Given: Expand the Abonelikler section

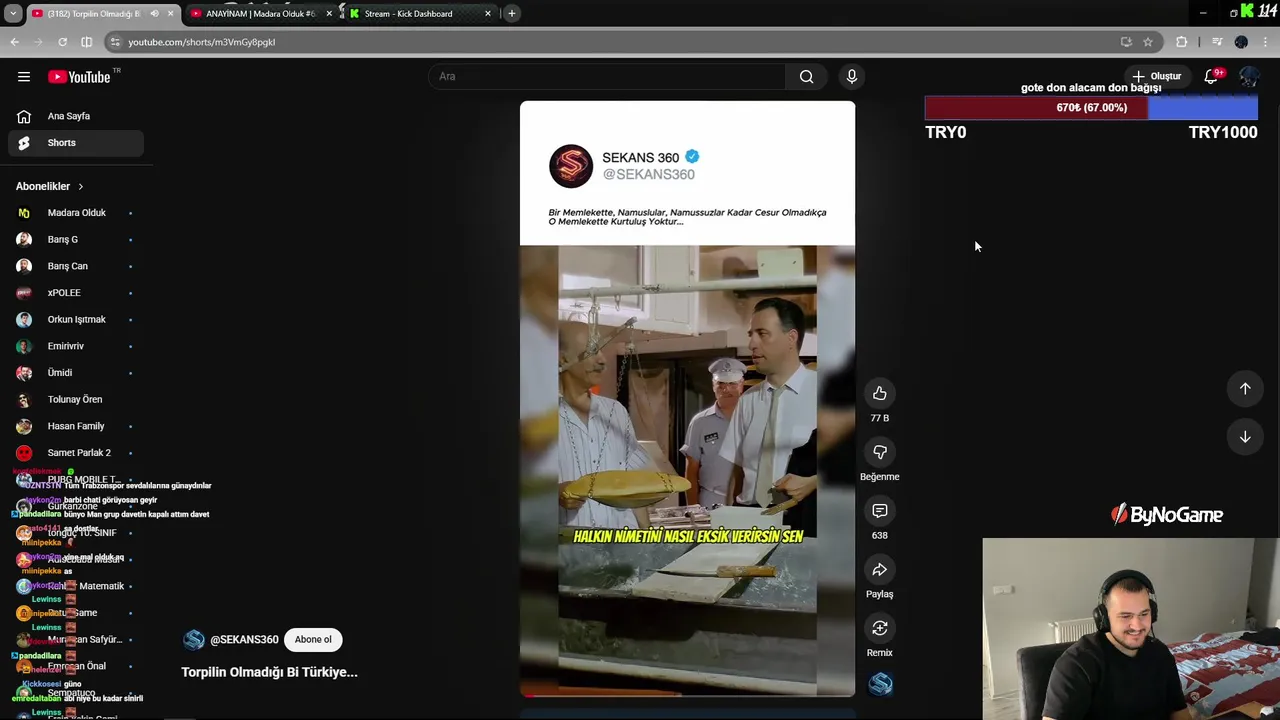Looking at the screenshot, I should pos(51,186).
